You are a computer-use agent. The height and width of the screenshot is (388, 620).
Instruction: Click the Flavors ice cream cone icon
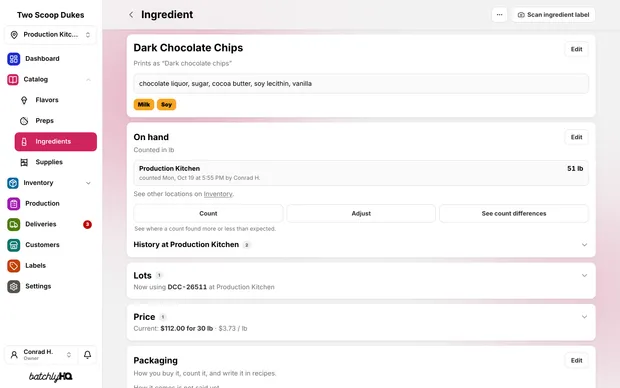coord(24,100)
